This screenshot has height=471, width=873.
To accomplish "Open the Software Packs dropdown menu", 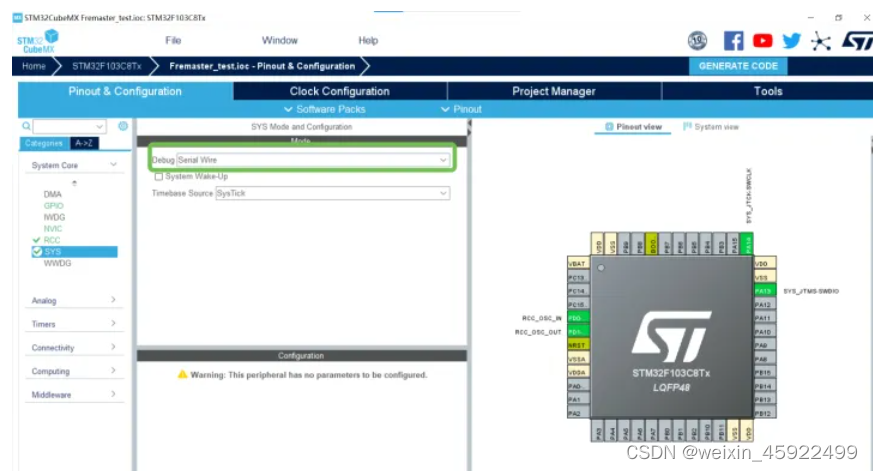I will [325, 109].
